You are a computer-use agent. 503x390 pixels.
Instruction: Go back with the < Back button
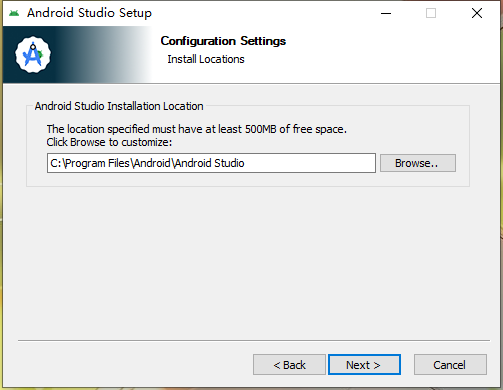point(289,365)
